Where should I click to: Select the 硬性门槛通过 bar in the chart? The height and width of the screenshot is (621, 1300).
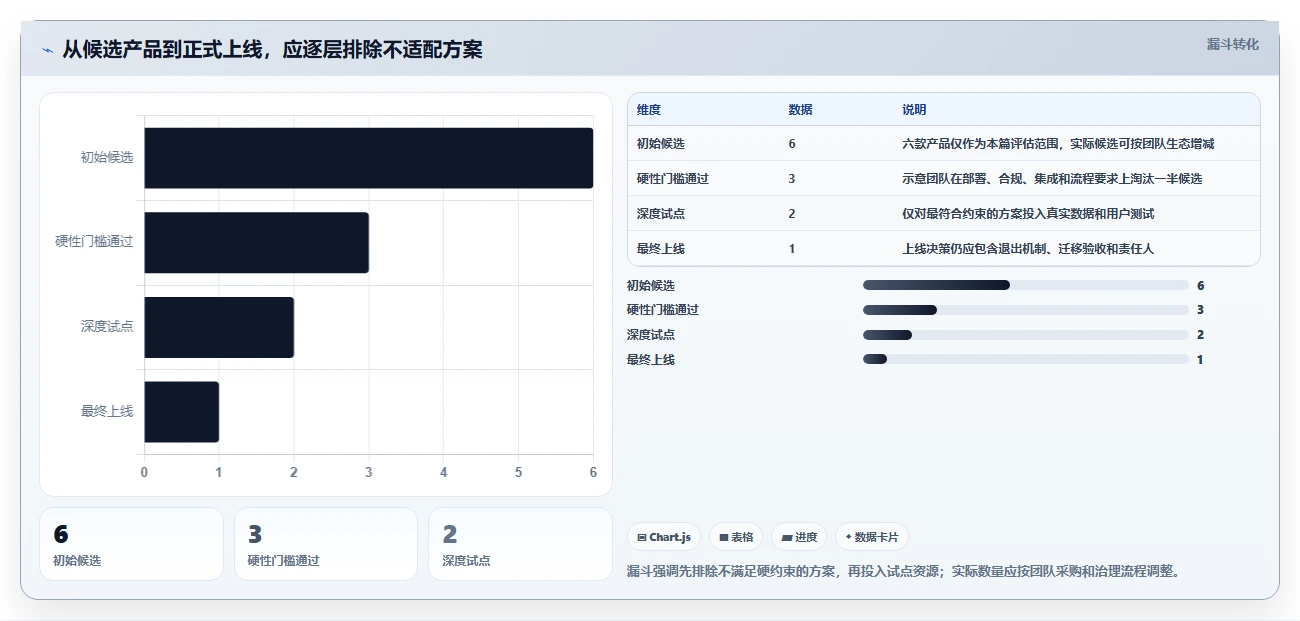click(257, 242)
